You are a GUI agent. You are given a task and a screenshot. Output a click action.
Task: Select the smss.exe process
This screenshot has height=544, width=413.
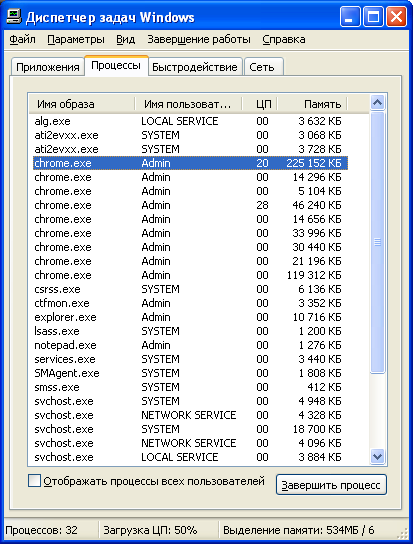(x=190, y=387)
